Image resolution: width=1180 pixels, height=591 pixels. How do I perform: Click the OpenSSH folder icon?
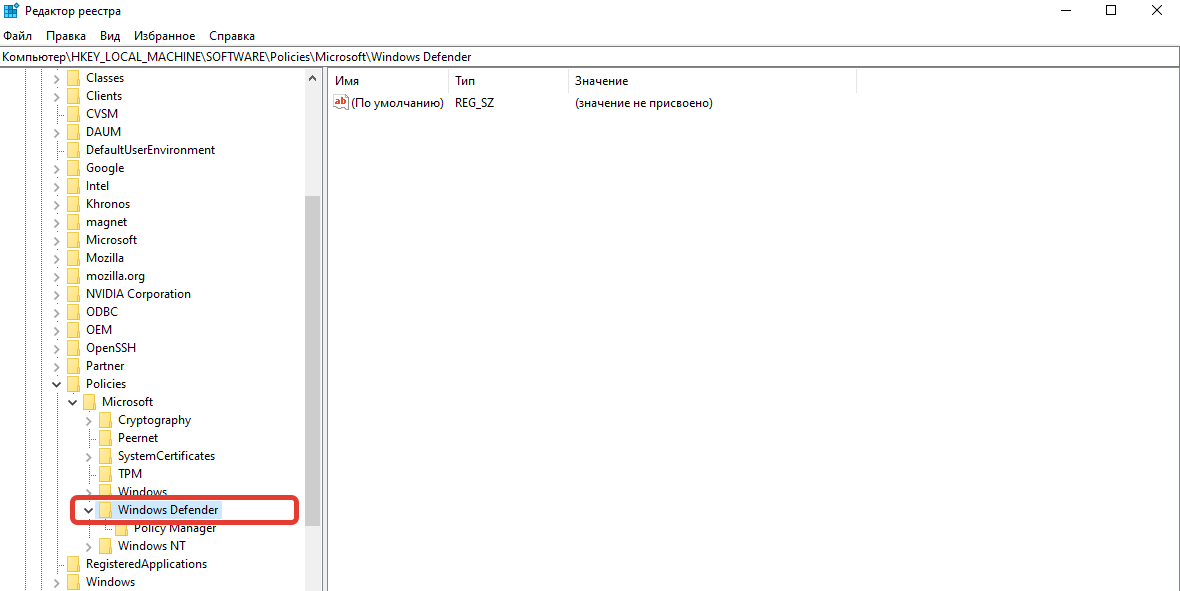[73, 348]
